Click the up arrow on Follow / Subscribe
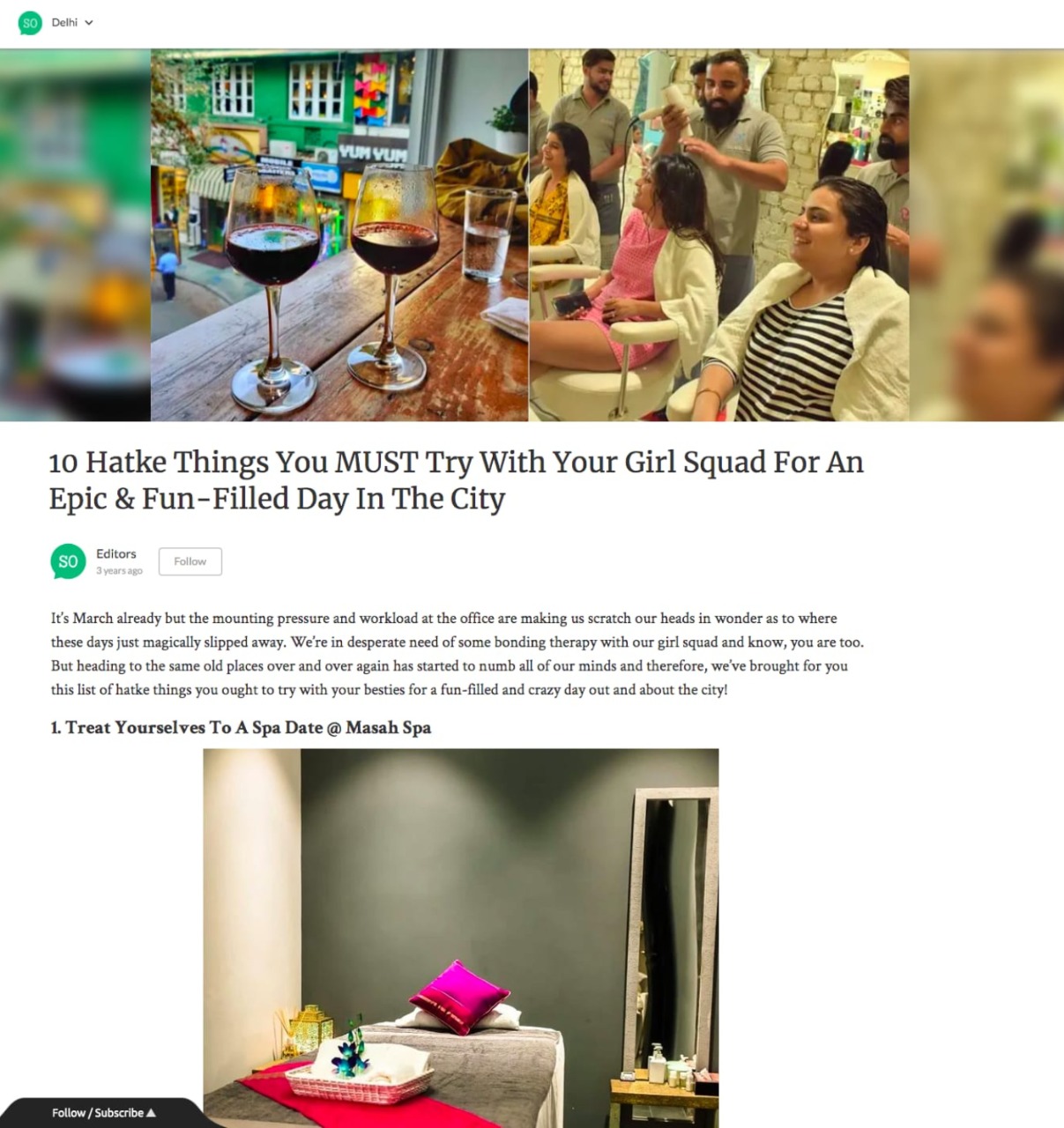Image resolution: width=1064 pixels, height=1128 pixels. (151, 1112)
